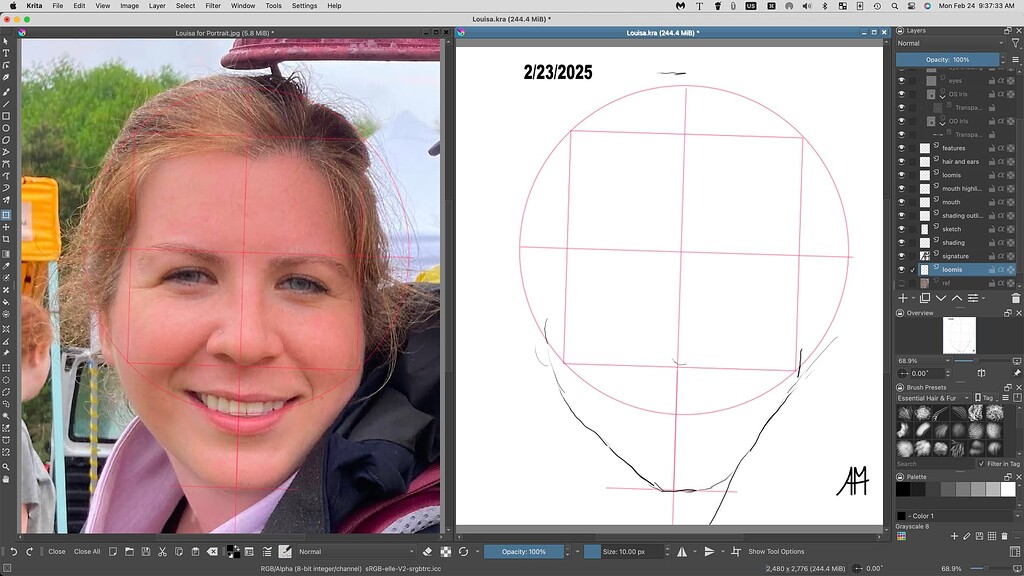Switch to Louisa for Portrait.jpg document tab
This screenshot has height=576, width=1024.
[225, 33]
